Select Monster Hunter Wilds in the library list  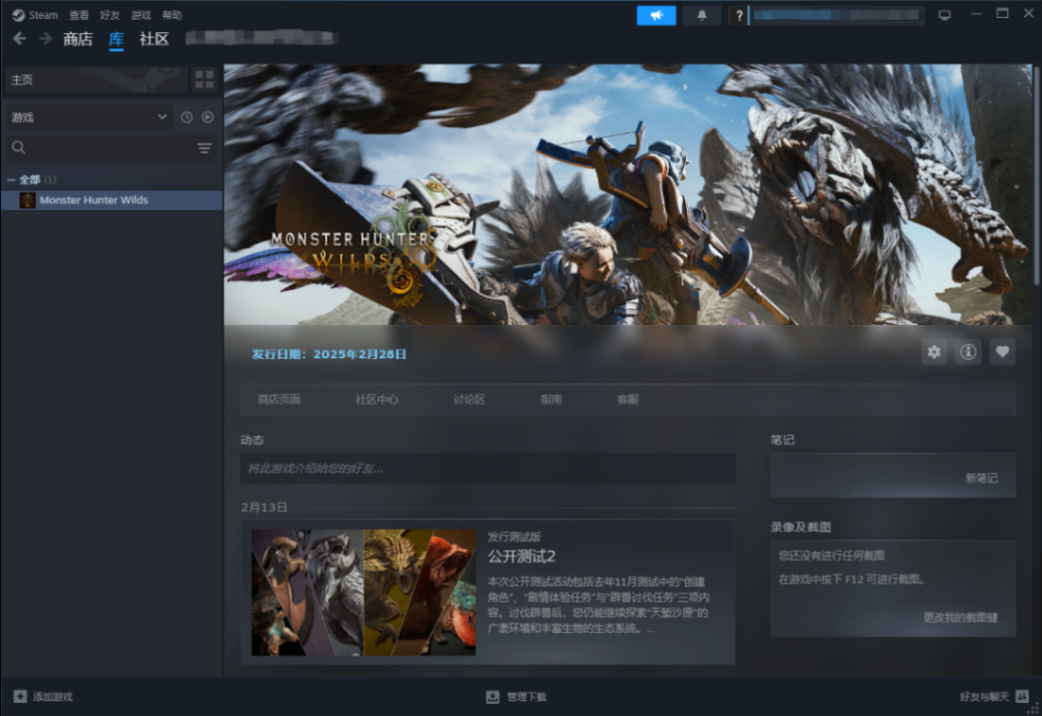112,200
